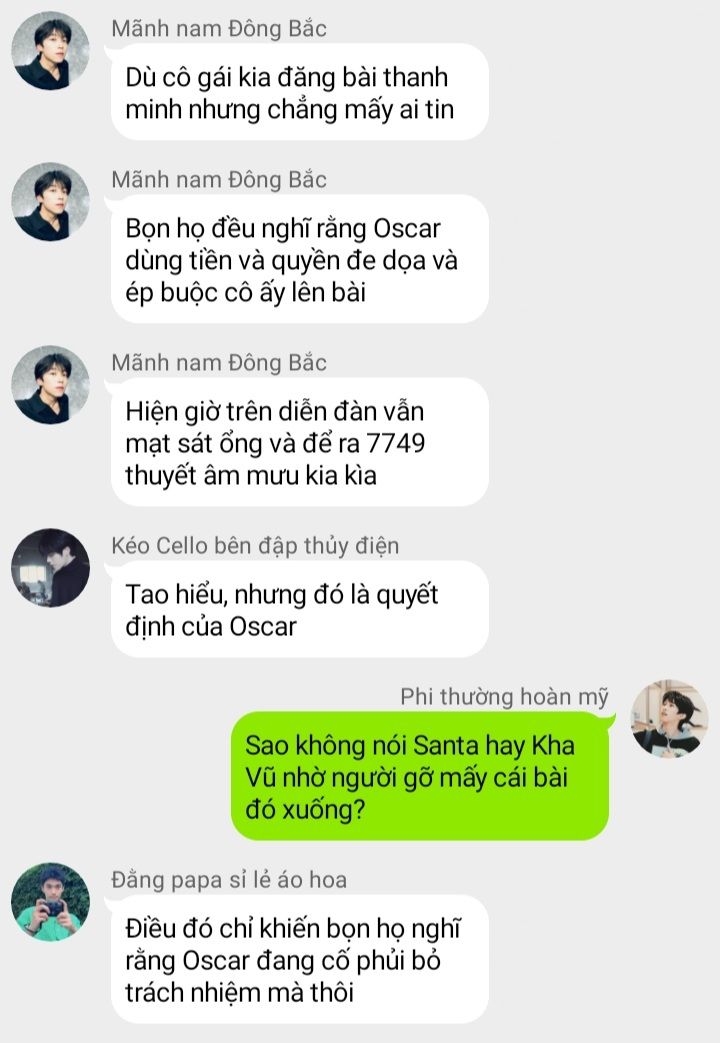Select message "Dù cô gái kia đăng bài thanh minh"
Image resolution: width=720 pixels, height=1043 pixels.
coord(299,92)
